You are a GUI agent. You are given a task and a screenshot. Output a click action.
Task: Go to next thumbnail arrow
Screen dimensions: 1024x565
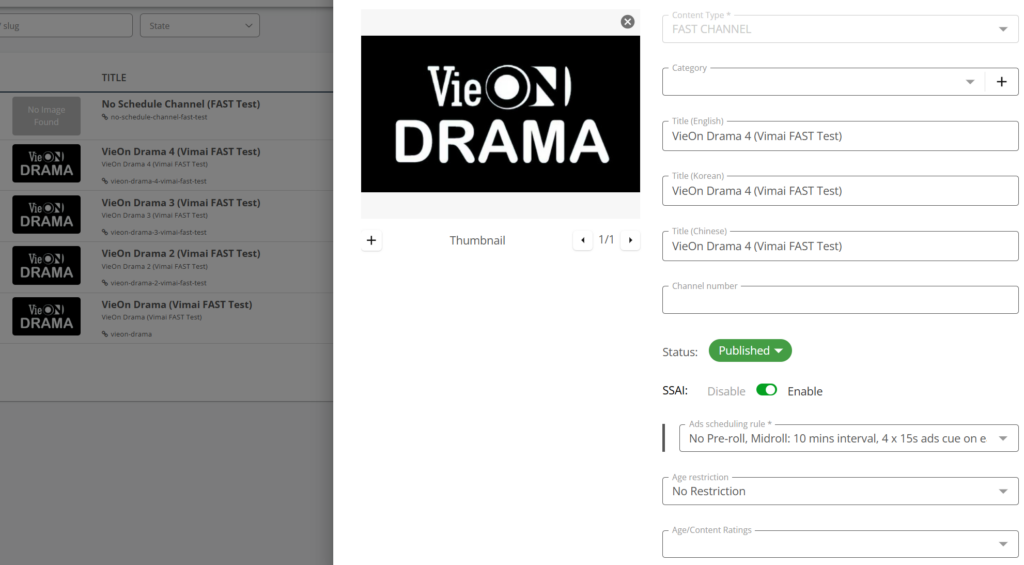pos(630,240)
